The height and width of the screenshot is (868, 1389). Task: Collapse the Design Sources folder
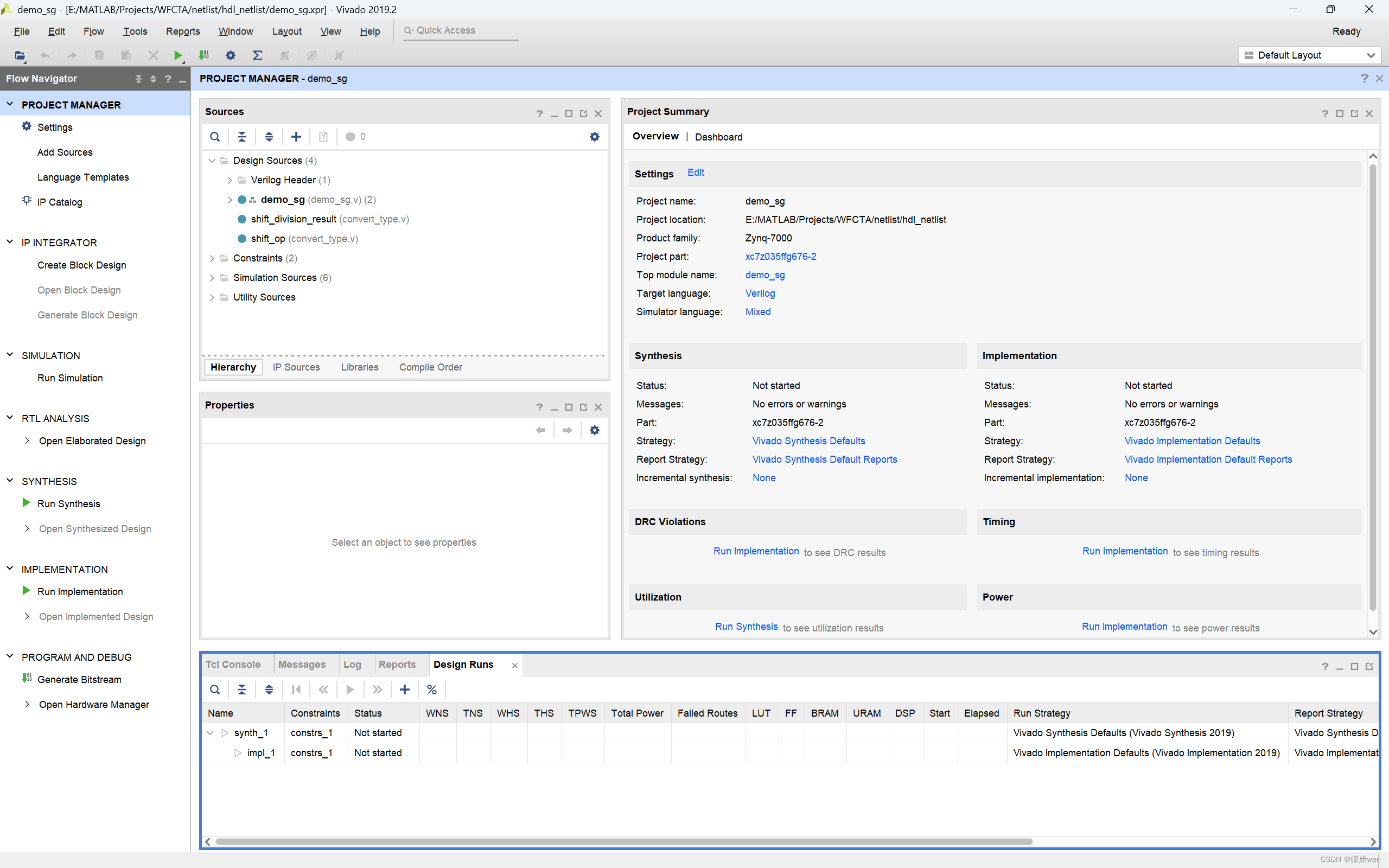(212, 161)
